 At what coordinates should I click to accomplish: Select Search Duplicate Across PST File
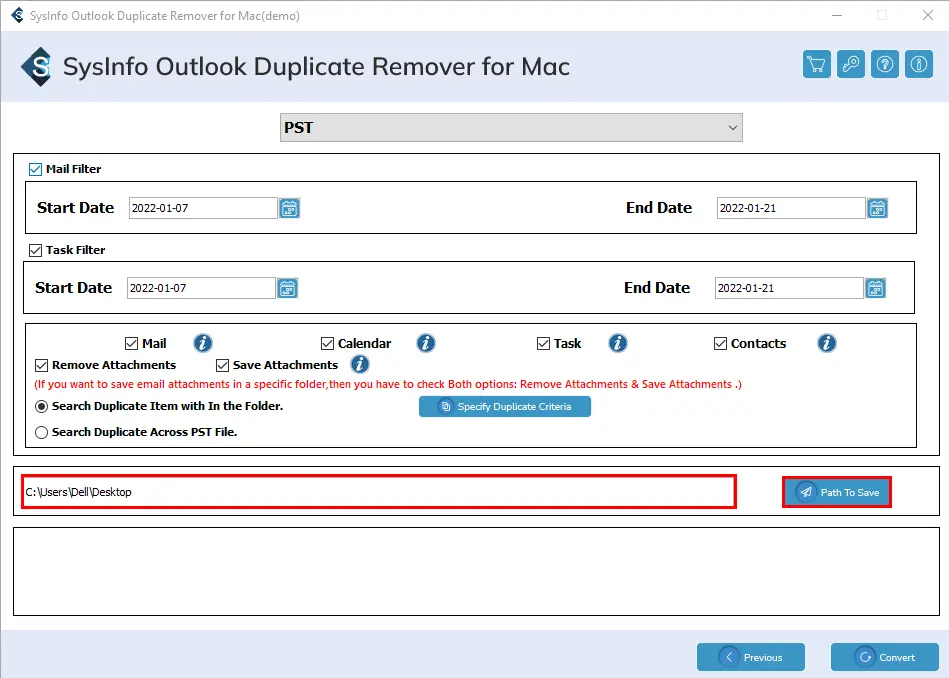(x=41, y=432)
